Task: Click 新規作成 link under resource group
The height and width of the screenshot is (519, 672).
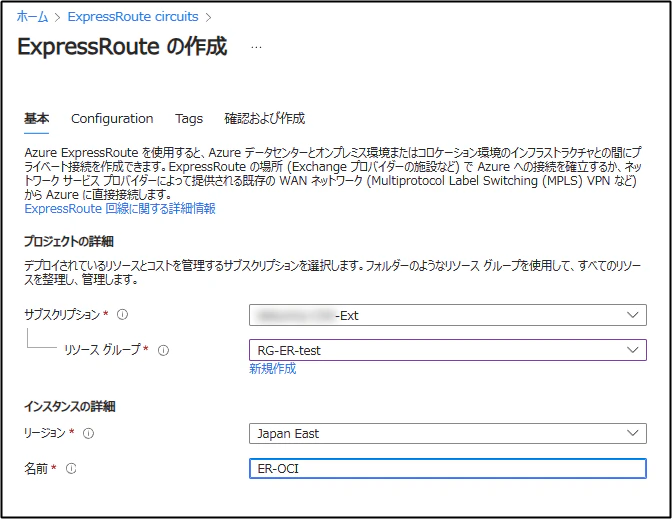Action: pos(273,369)
